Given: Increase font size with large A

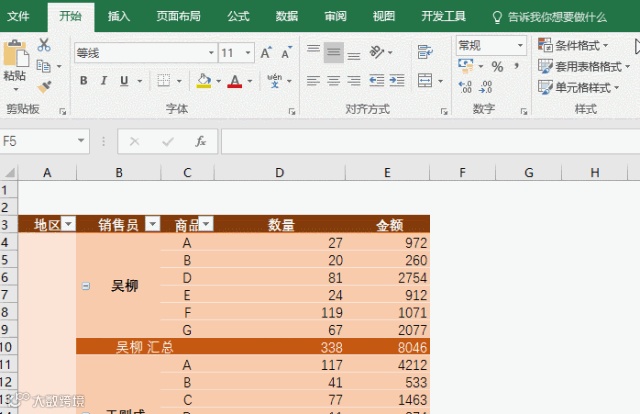Looking at the screenshot, I should (266, 53).
